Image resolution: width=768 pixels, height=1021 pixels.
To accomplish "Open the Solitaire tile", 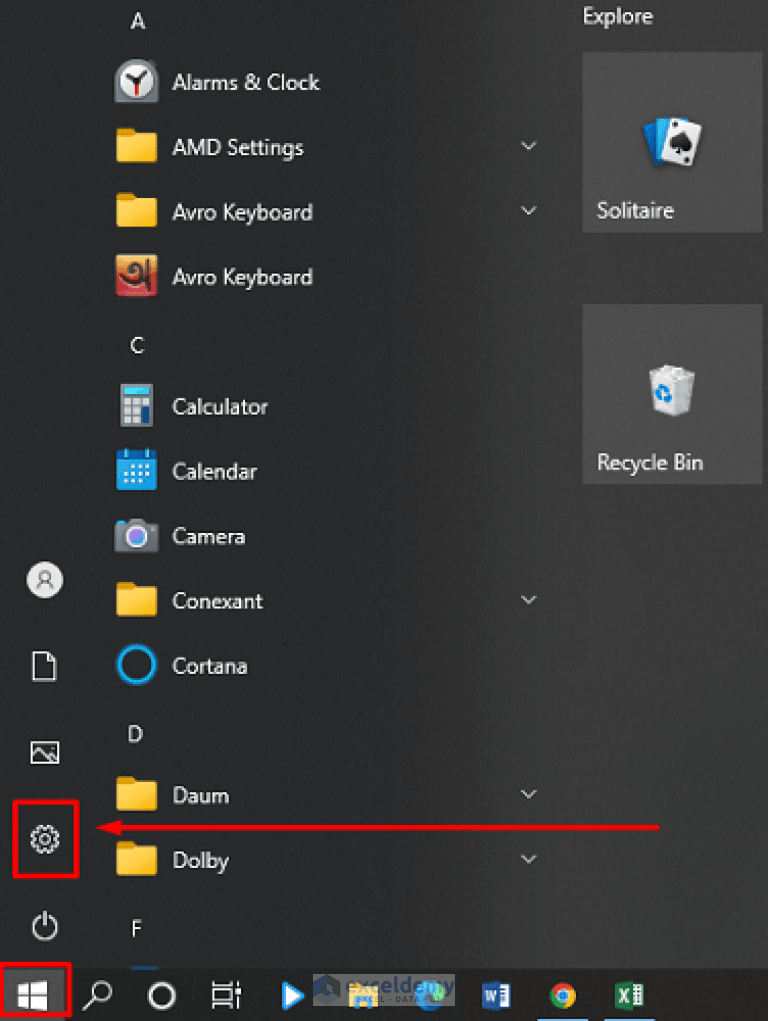I will pos(672,142).
